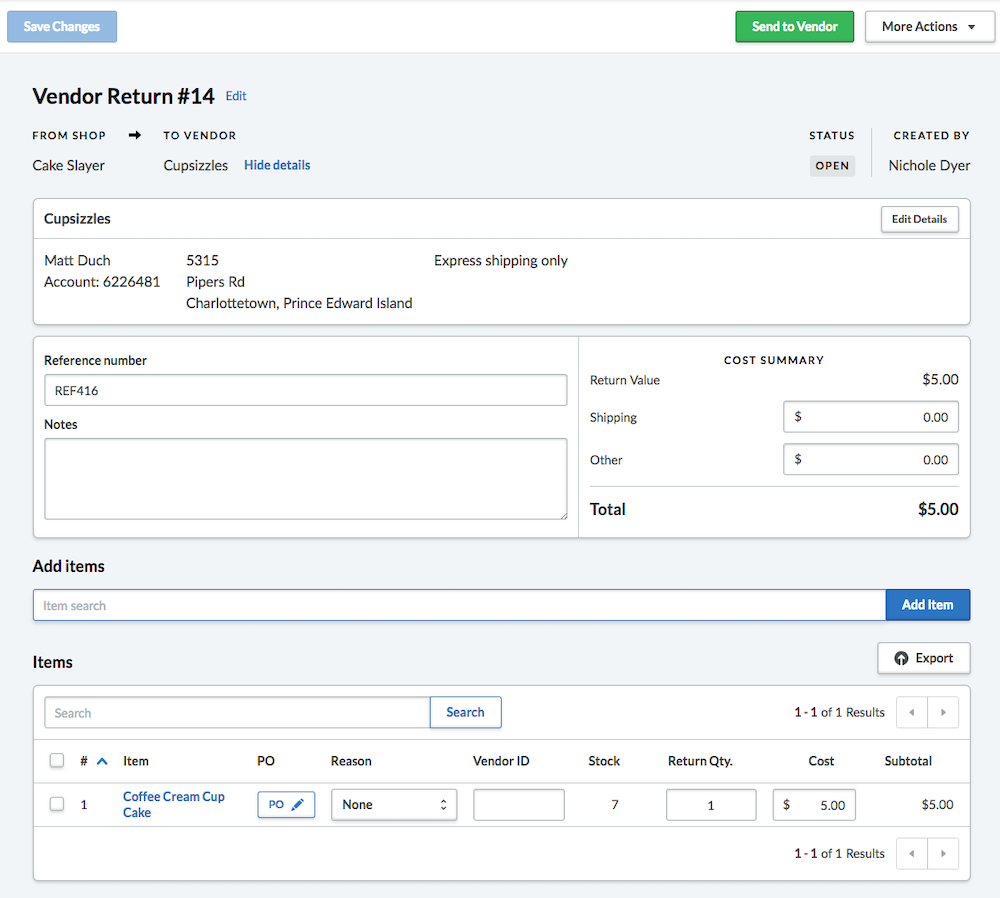Screen dimensions: 1000x898
Task: Click the Items table search field
Action: [x=237, y=712]
